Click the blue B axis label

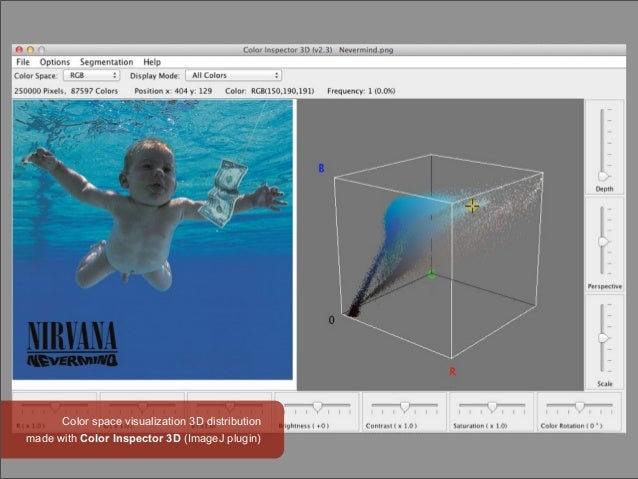[x=321, y=168]
